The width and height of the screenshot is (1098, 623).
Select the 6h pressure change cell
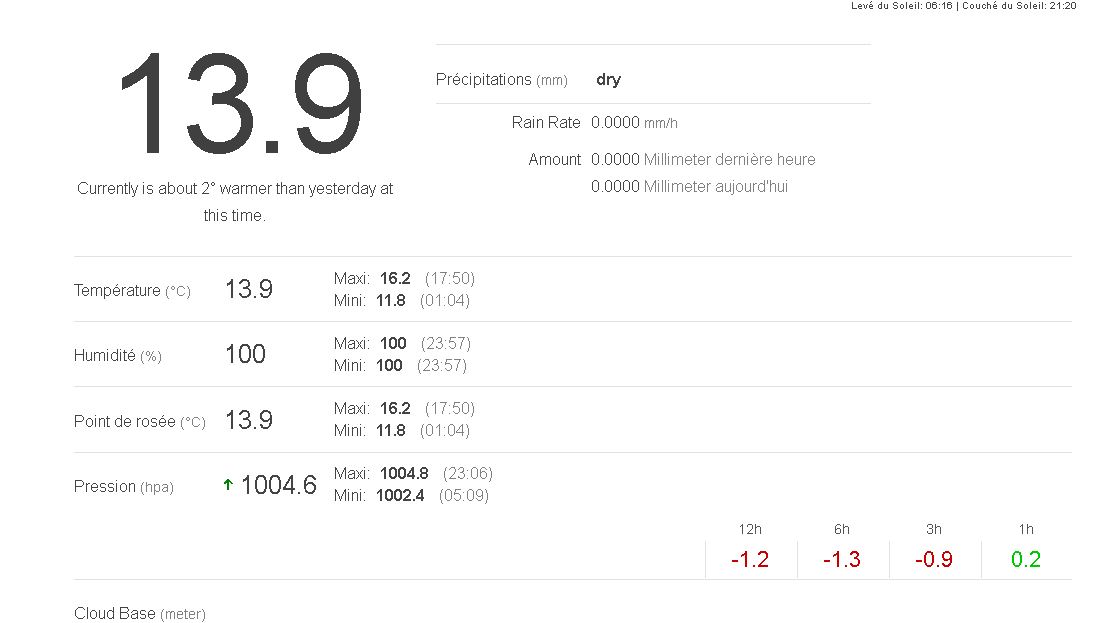point(842,559)
